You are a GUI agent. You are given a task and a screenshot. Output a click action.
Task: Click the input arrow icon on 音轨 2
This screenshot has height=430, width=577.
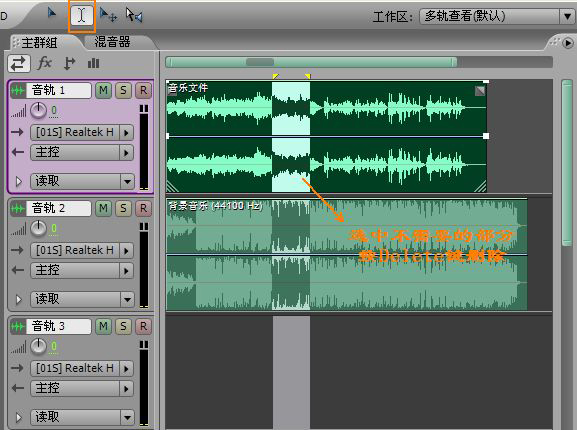[17, 250]
